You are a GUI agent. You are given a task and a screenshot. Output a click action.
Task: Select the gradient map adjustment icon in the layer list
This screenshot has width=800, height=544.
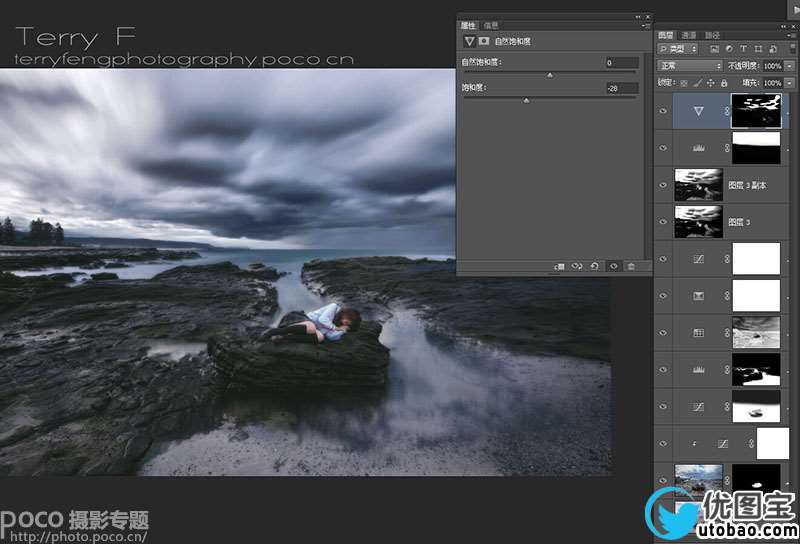[698, 296]
